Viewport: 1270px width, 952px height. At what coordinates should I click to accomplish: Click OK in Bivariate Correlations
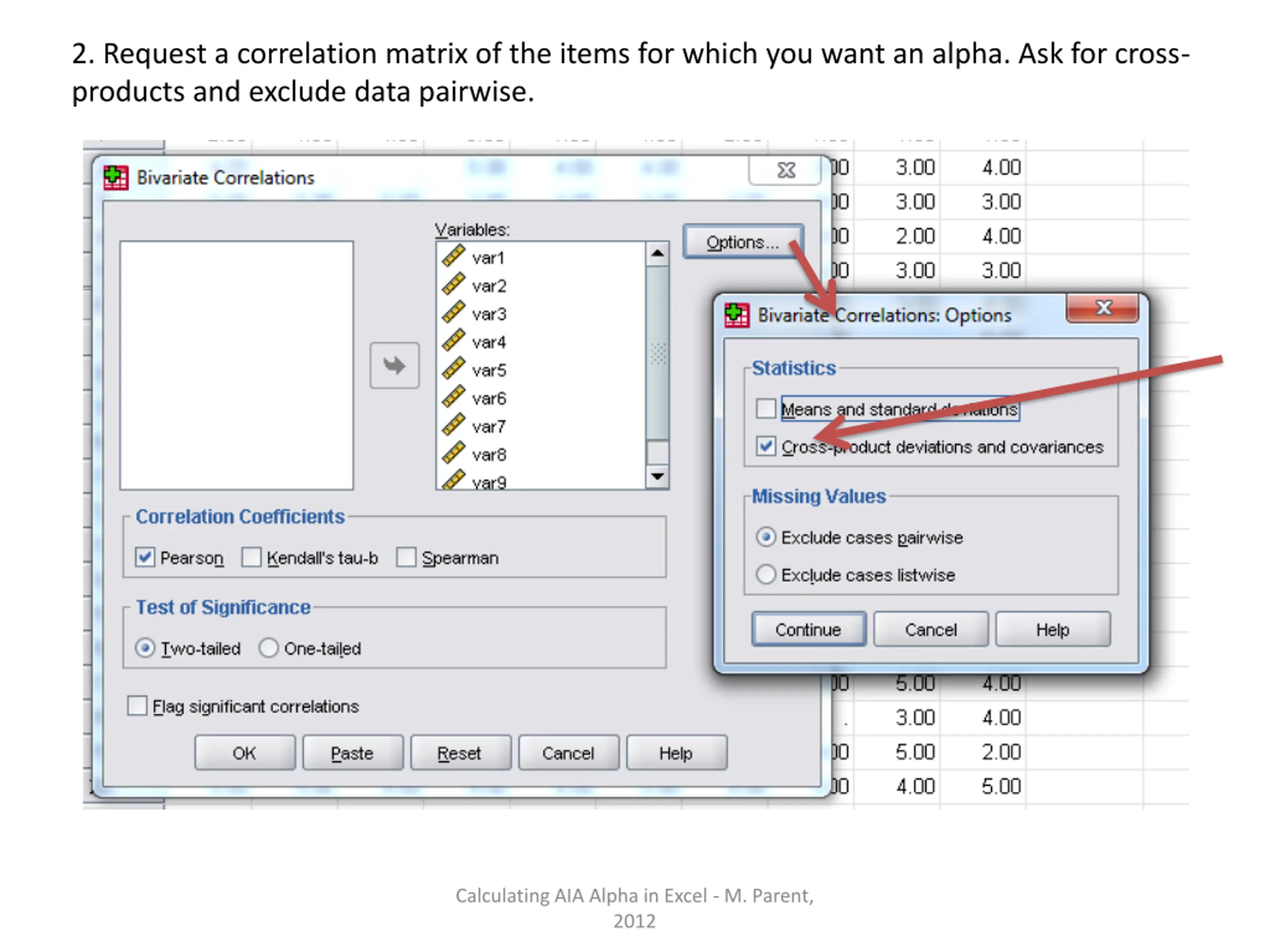point(245,753)
